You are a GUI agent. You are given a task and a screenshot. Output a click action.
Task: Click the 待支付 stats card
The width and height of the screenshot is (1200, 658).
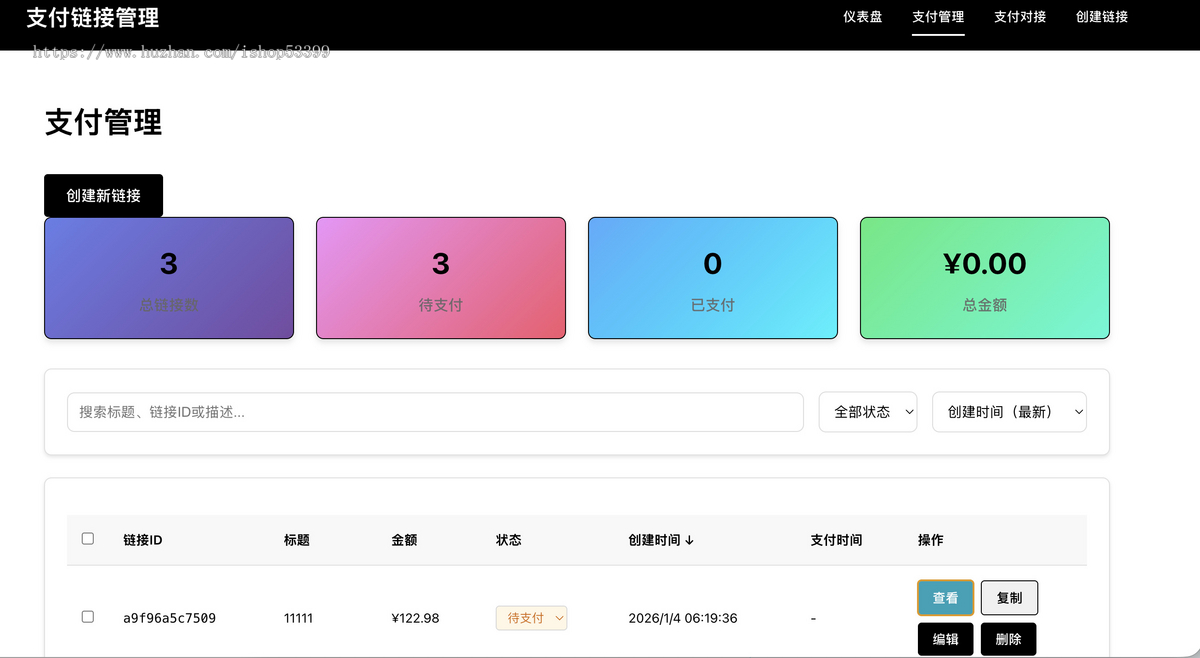tap(441, 278)
